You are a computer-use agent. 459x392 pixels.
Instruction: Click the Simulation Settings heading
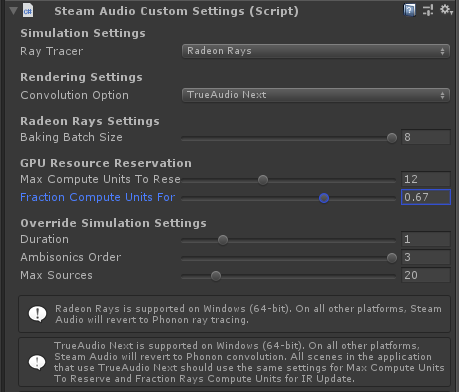(83, 33)
